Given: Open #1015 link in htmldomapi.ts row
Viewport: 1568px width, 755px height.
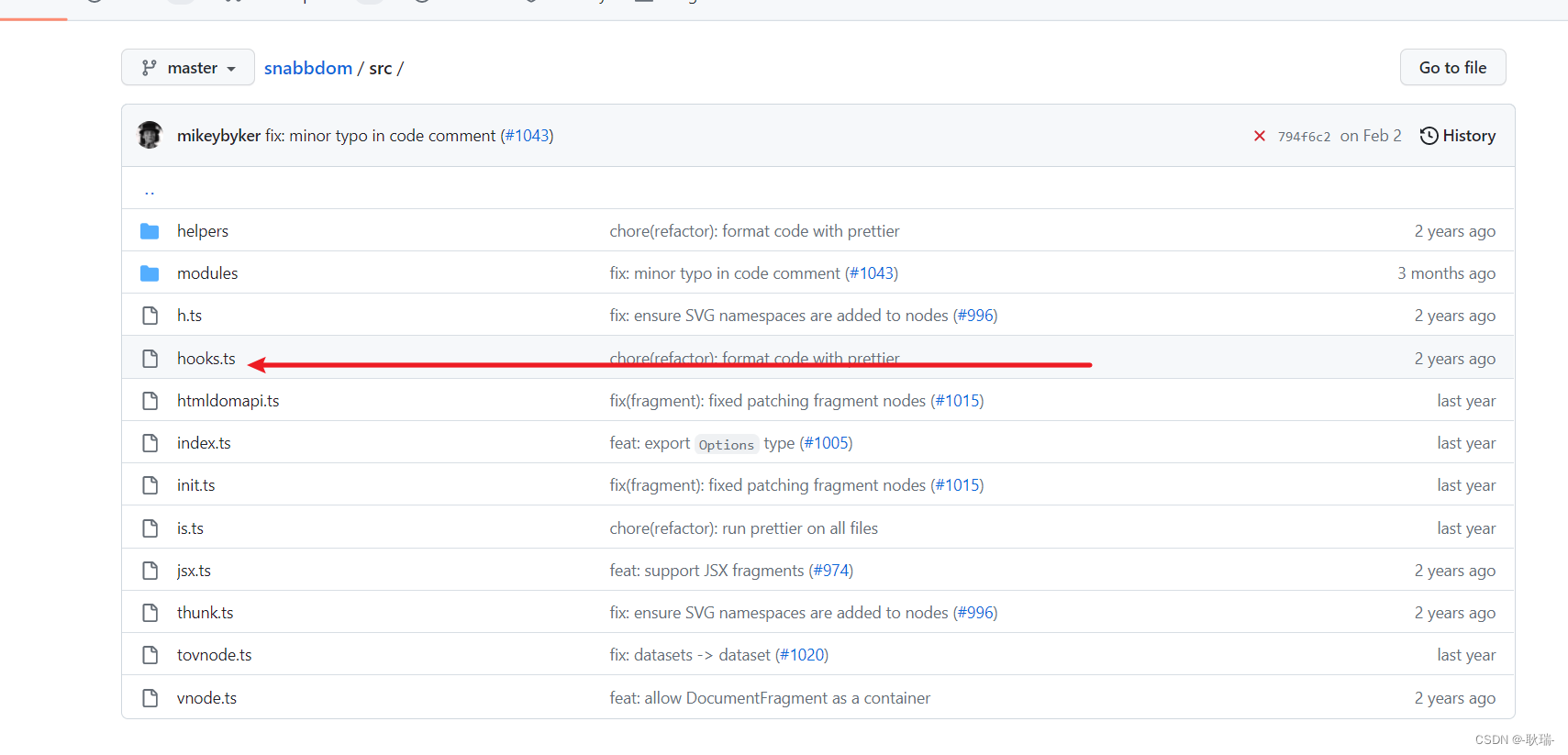Looking at the screenshot, I should click(957, 401).
